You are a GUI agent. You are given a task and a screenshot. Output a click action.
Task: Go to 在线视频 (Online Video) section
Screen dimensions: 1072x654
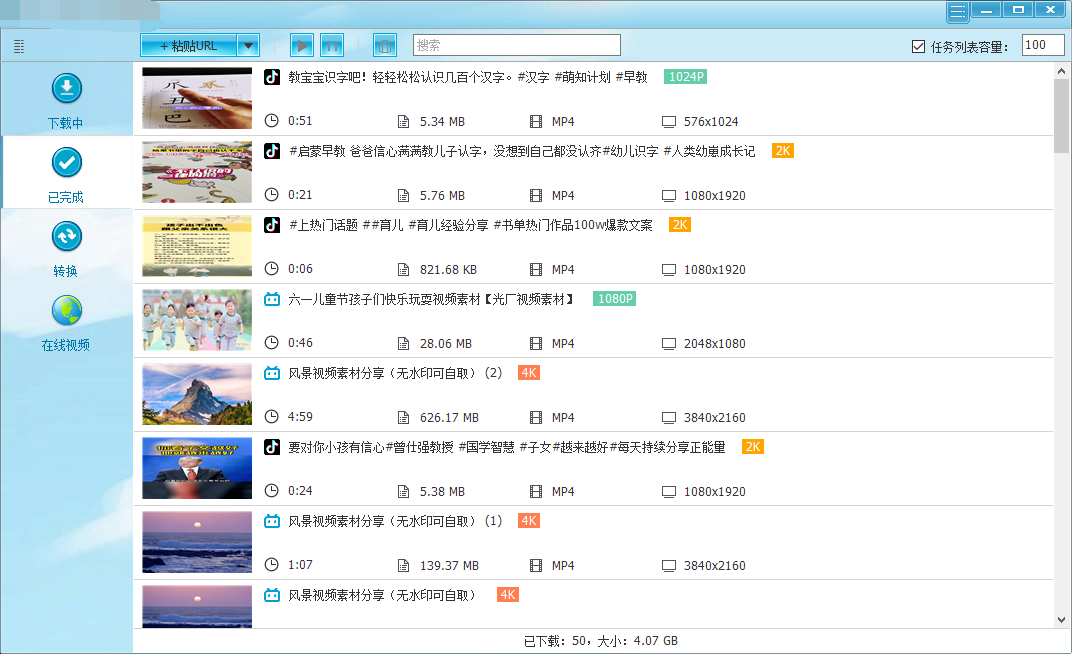(66, 322)
